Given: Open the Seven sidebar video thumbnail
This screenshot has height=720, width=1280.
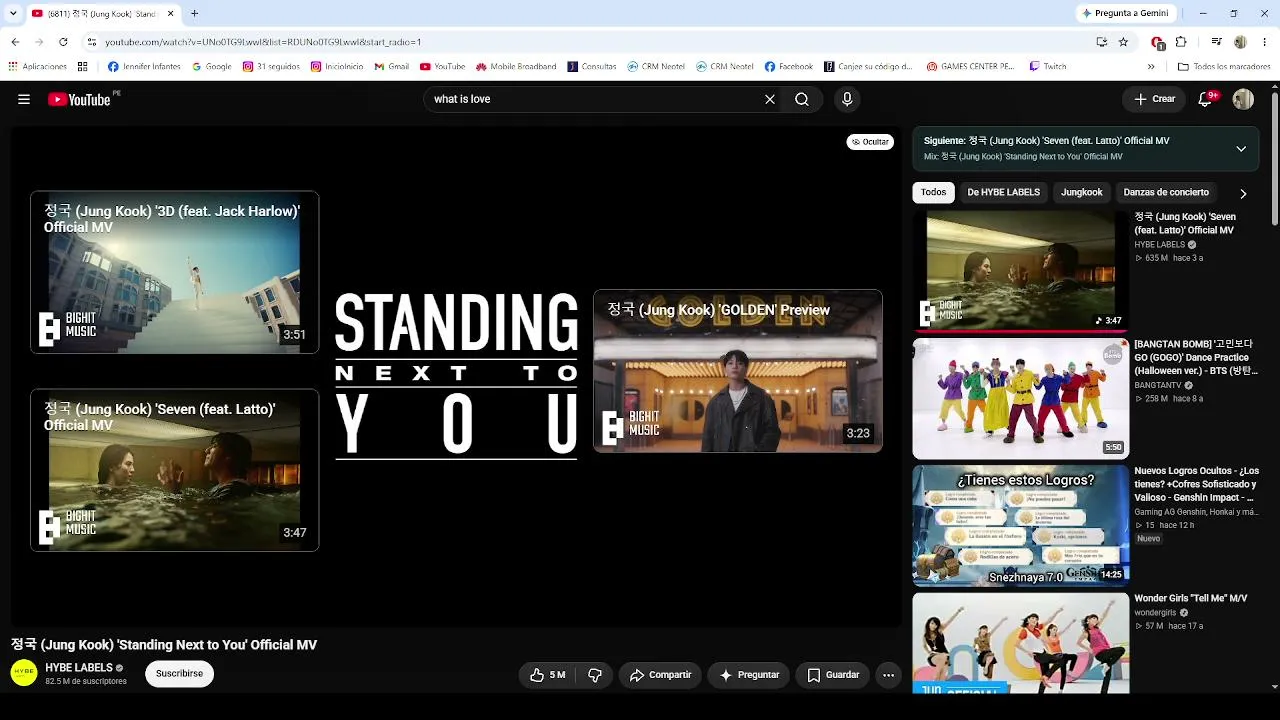Looking at the screenshot, I should 1021,270.
